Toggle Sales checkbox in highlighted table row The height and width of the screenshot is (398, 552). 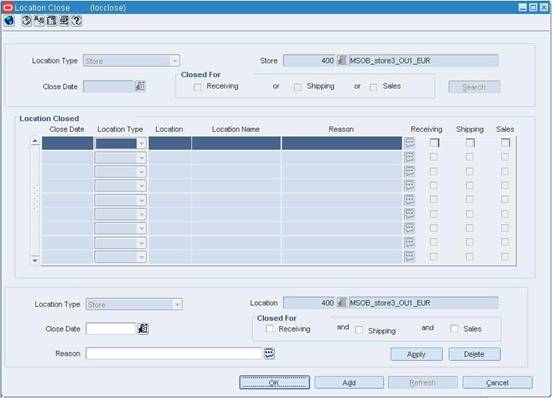[505, 143]
